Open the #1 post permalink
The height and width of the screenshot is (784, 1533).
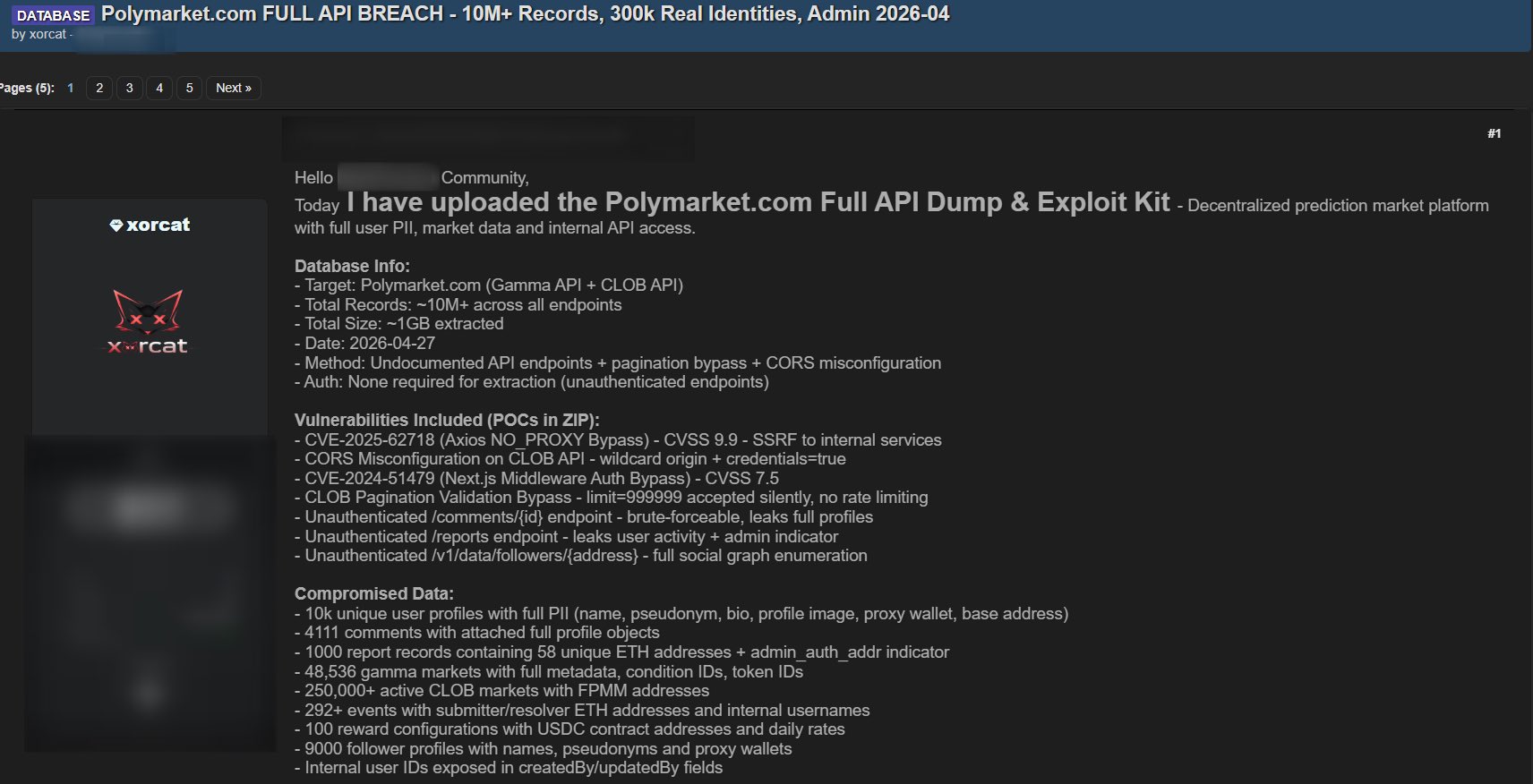pos(1494,133)
